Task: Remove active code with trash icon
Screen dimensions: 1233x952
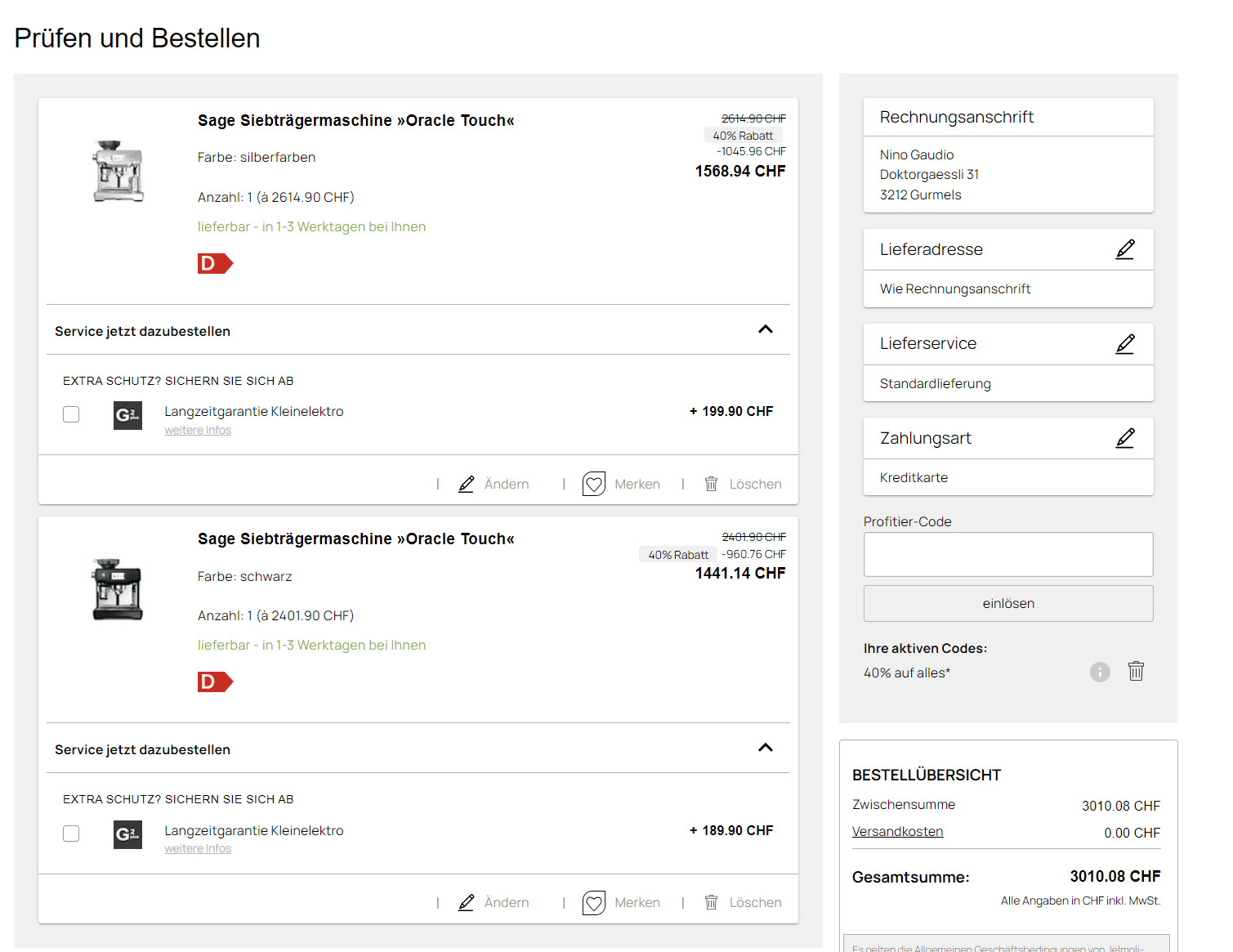Action: click(1135, 672)
